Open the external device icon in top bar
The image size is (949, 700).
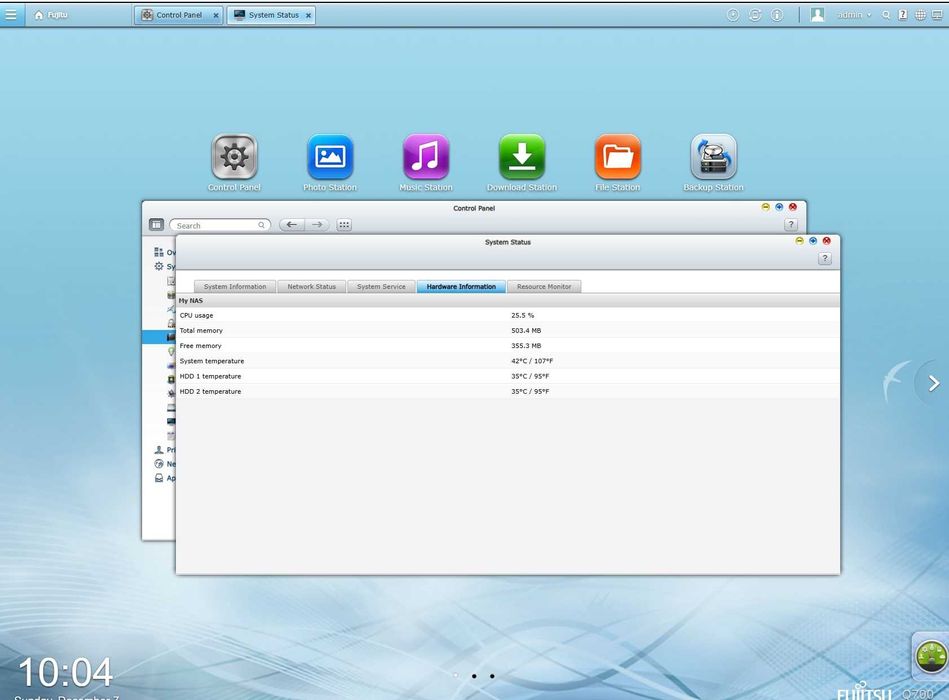click(x=755, y=15)
